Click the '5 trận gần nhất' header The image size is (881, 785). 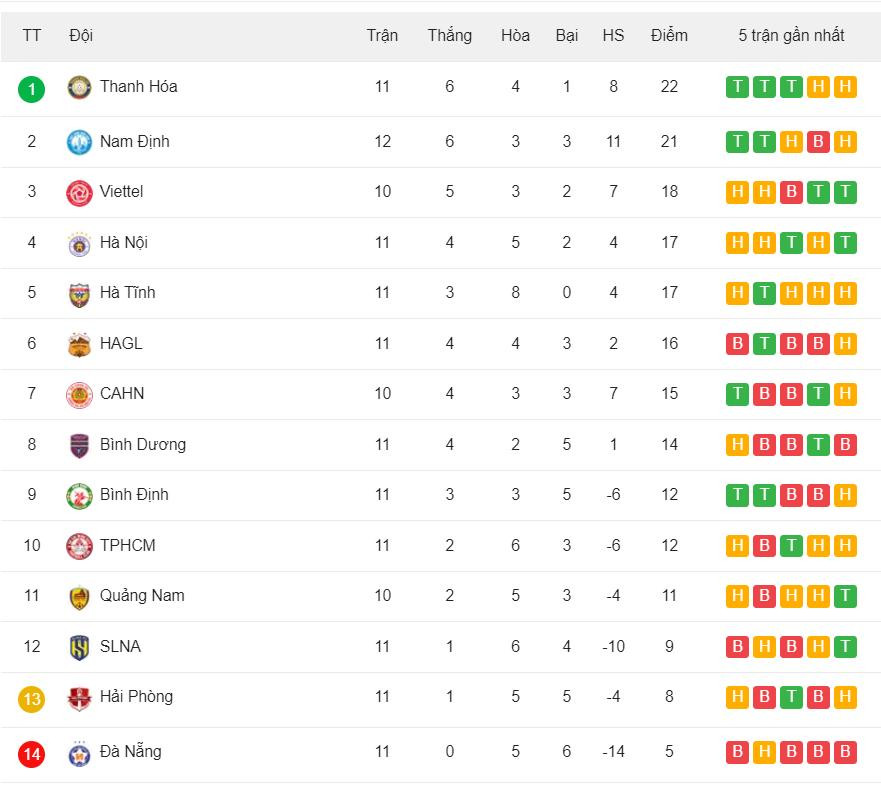[x=791, y=35]
